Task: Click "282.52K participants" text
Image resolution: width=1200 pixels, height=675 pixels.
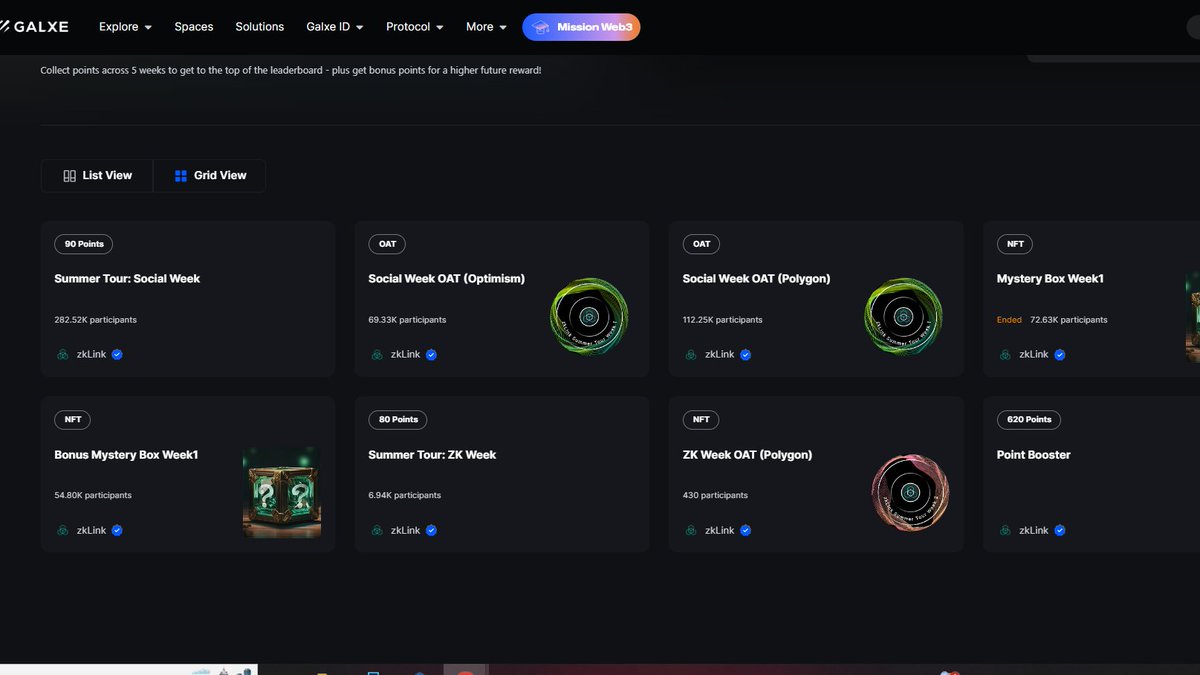Action: (95, 320)
